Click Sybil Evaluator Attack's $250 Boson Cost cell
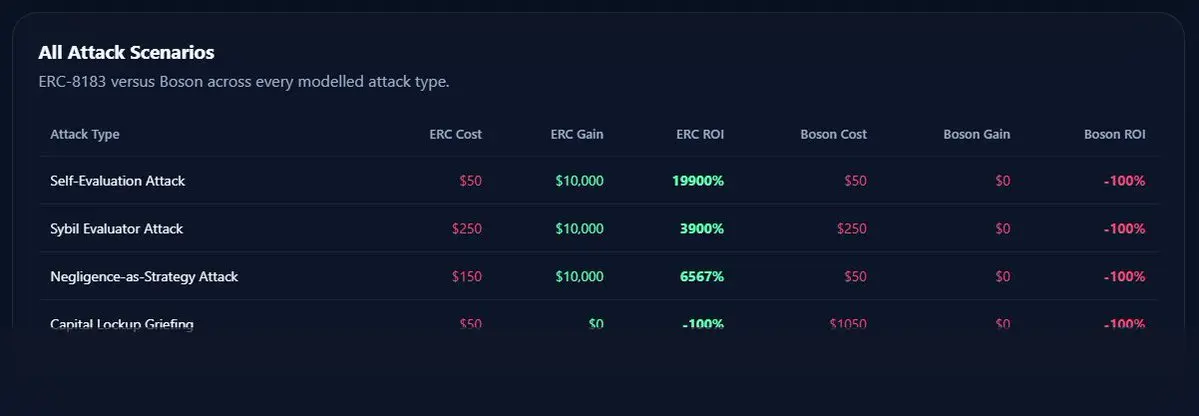This screenshot has height=416, width=1199. coord(851,229)
